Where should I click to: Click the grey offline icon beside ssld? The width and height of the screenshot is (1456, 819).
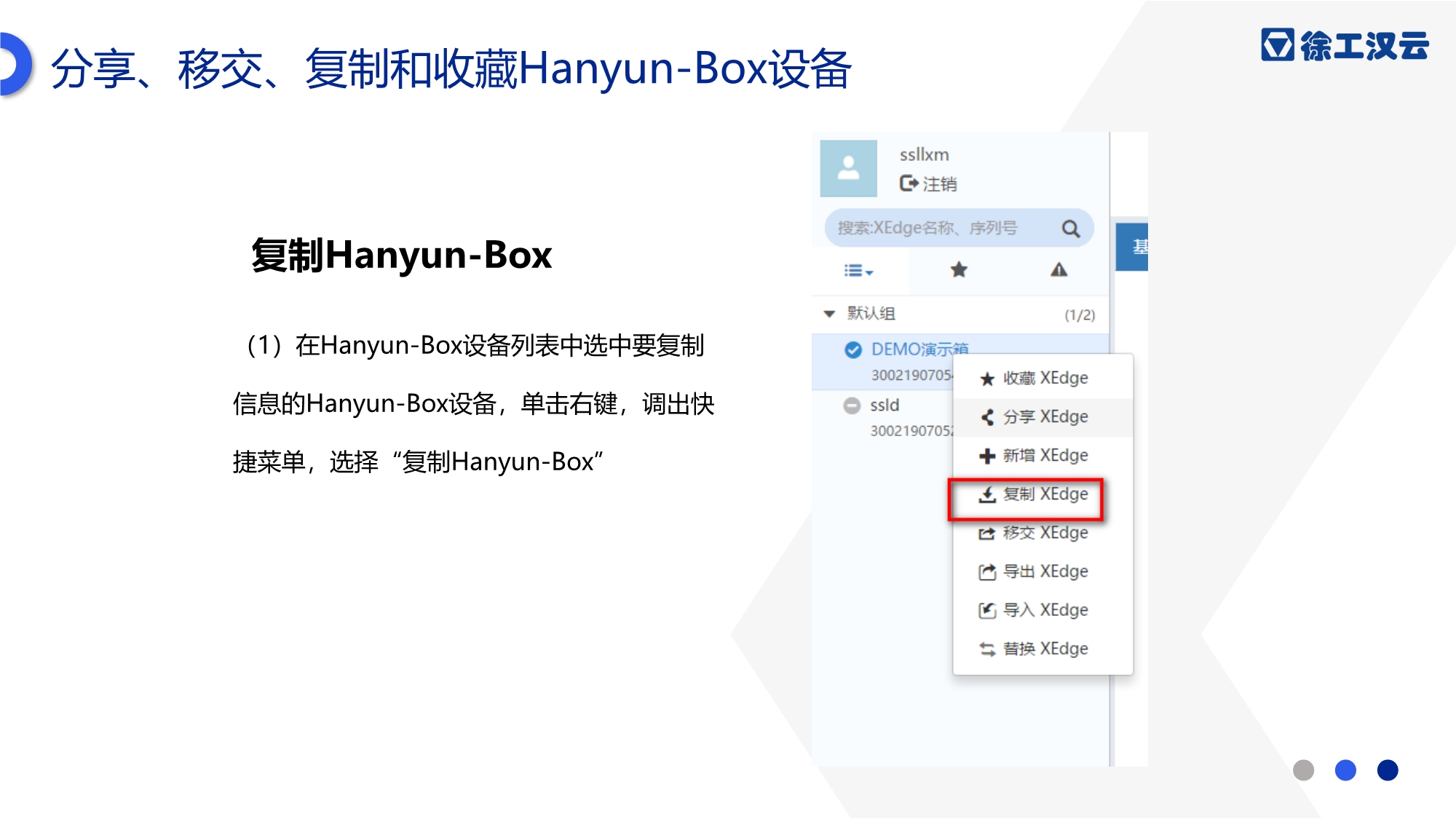pos(852,405)
